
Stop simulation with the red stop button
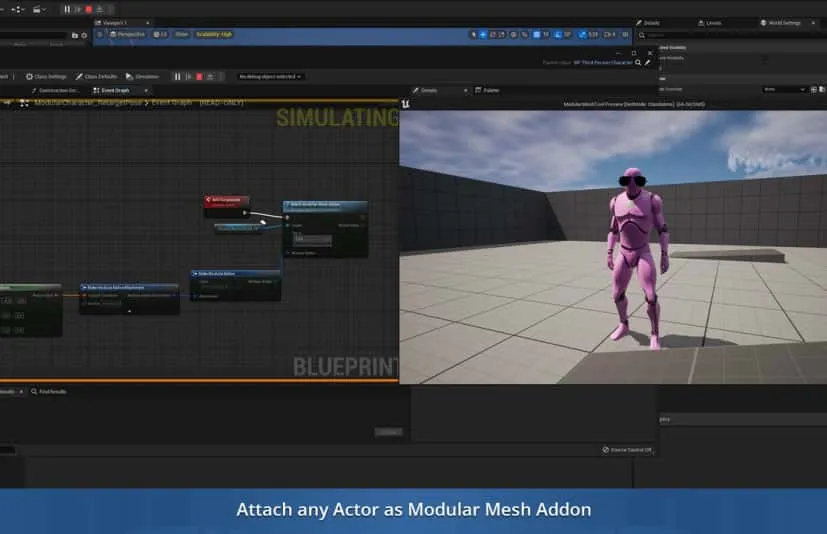point(88,9)
